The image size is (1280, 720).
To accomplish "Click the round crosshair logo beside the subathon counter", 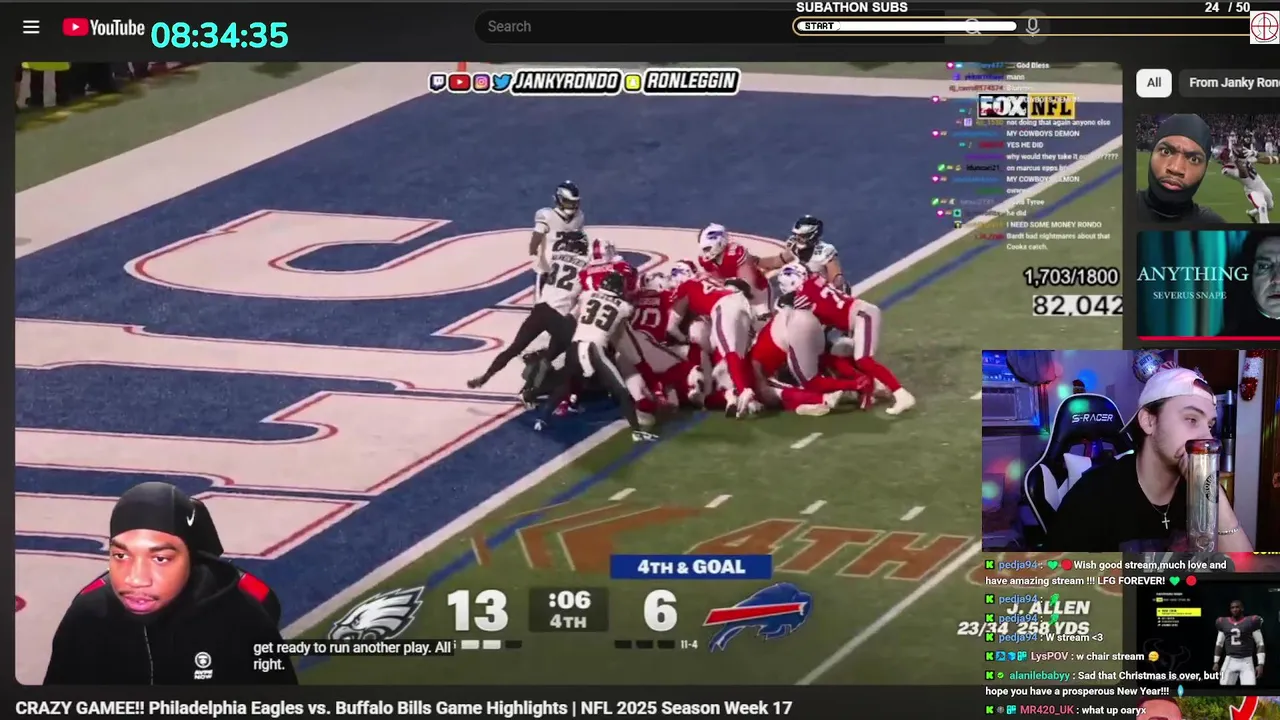I will point(1264,28).
